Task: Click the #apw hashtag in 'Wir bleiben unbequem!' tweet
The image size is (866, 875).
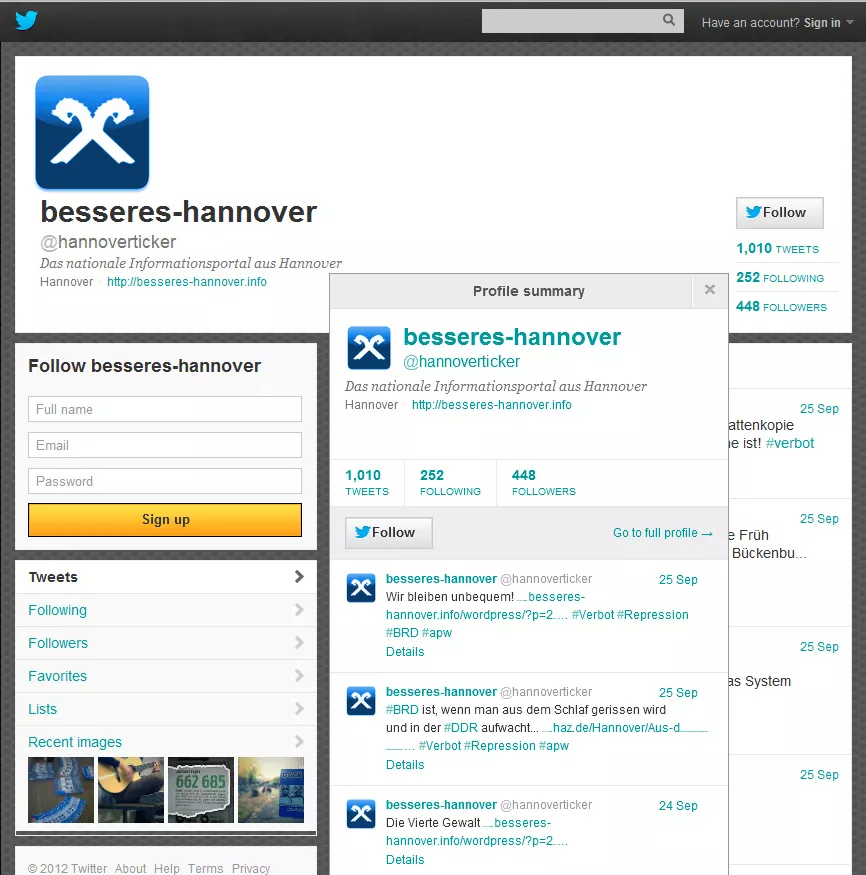Action: tap(437, 633)
